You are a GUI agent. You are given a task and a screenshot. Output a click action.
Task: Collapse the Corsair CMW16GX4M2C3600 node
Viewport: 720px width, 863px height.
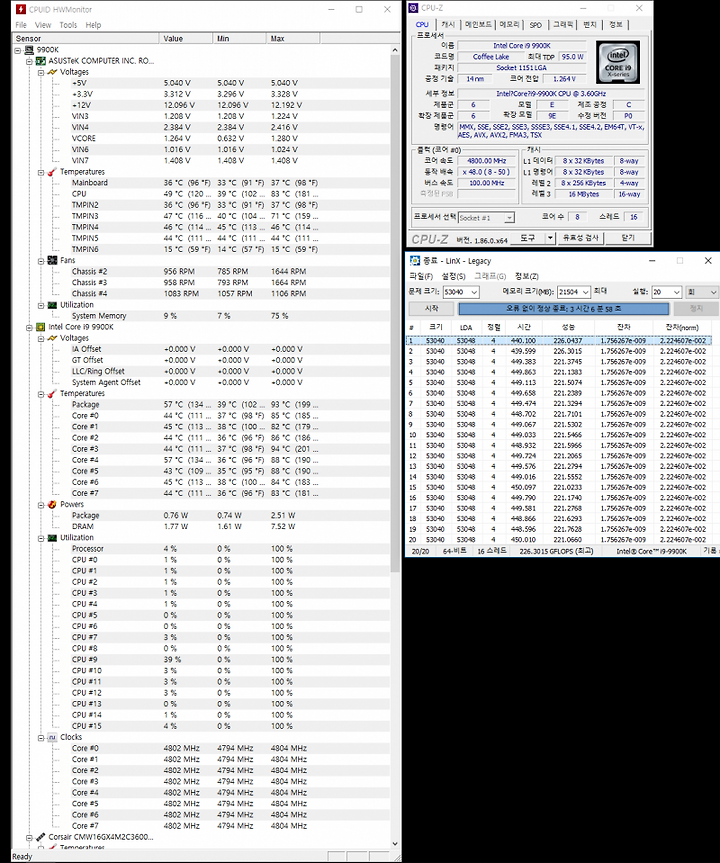point(29,838)
